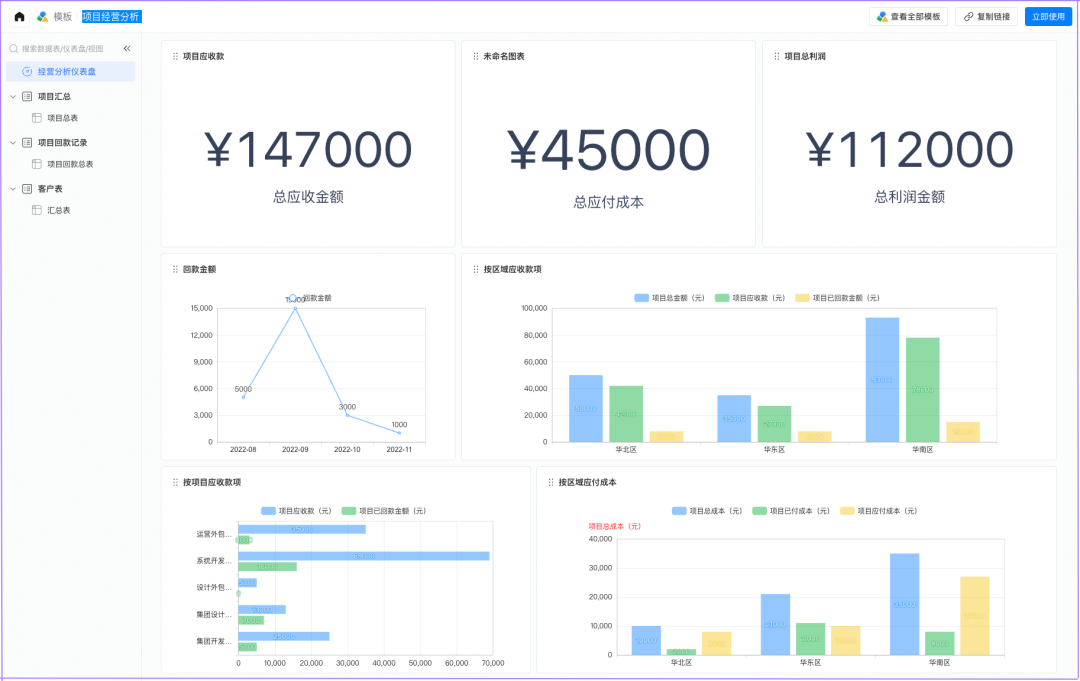Collapse the sidebar with double-chevron icon
1080x681 pixels.
coord(127,48)
